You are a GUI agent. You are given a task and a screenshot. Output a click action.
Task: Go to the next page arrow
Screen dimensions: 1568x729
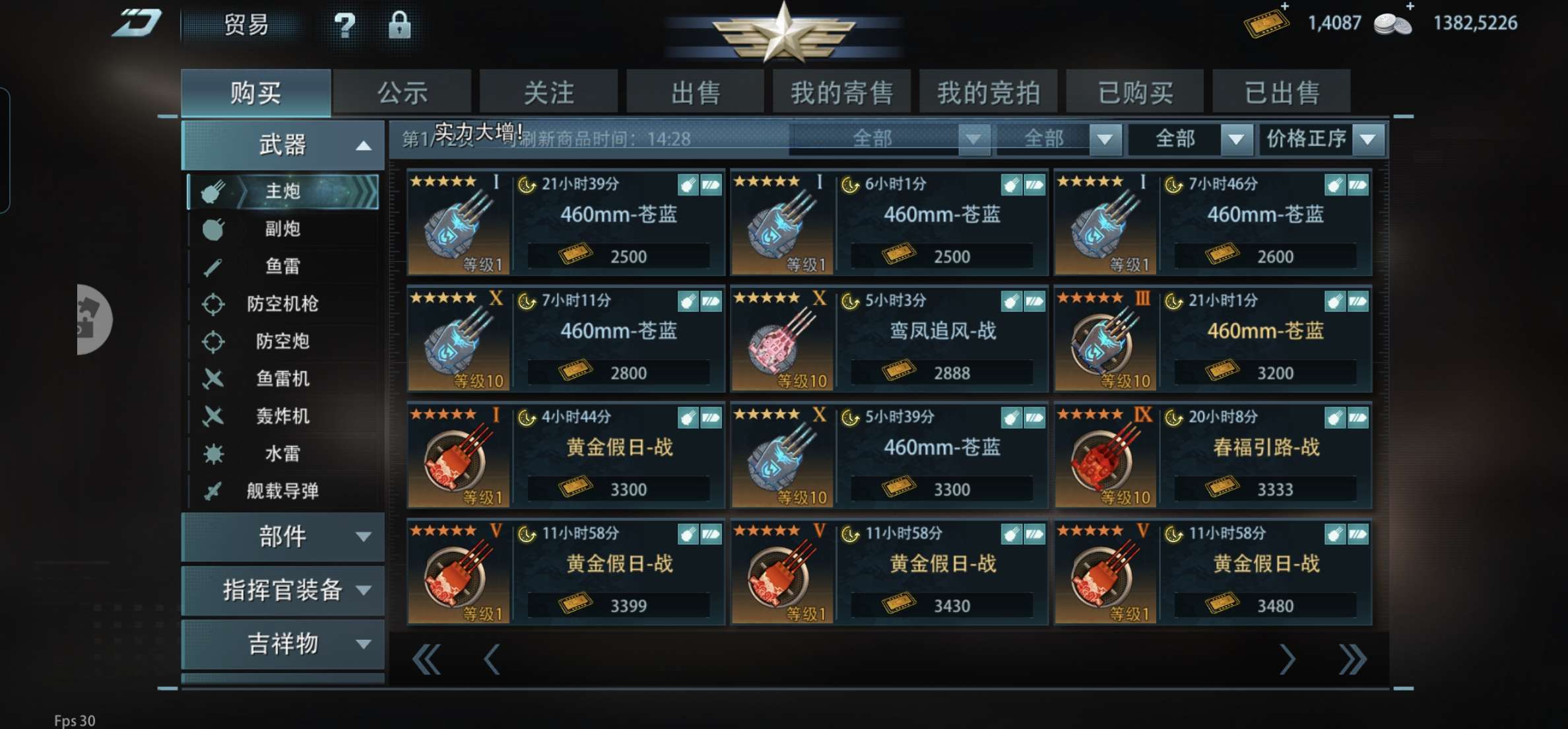pos(1287,658)
